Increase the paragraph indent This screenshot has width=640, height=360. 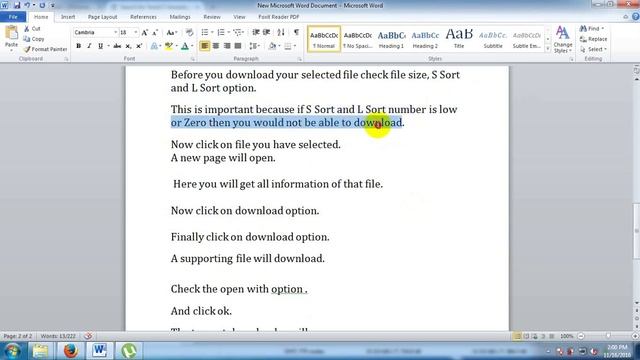tap(267, 33)
